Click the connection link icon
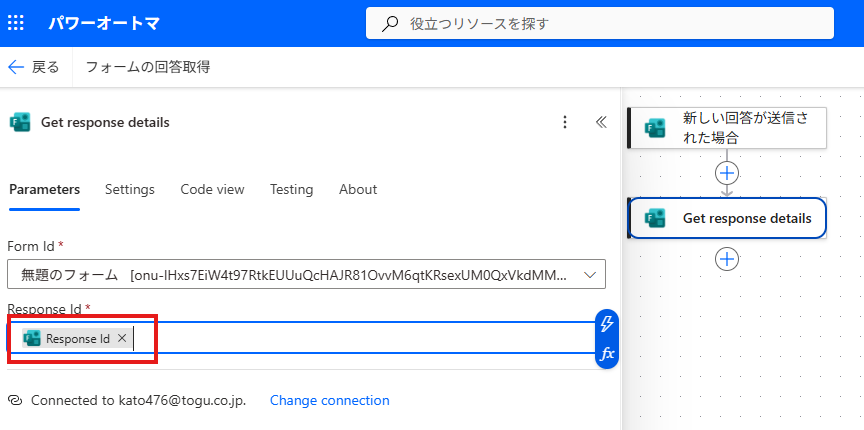Screen dimensions: 864x430 (16, 400)
